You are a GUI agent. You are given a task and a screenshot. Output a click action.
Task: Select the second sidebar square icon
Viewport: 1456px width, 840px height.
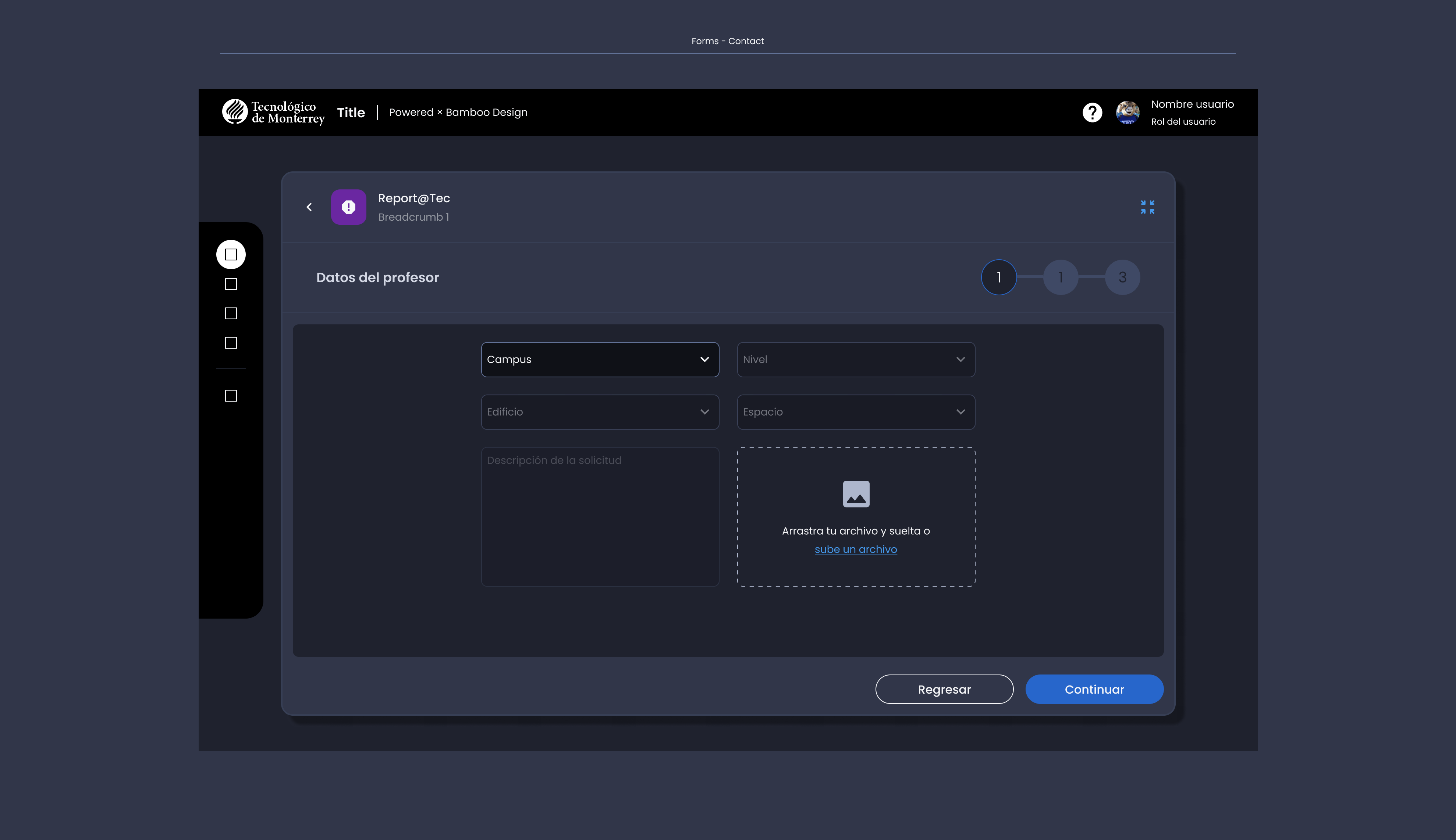[x=231, y=284]
